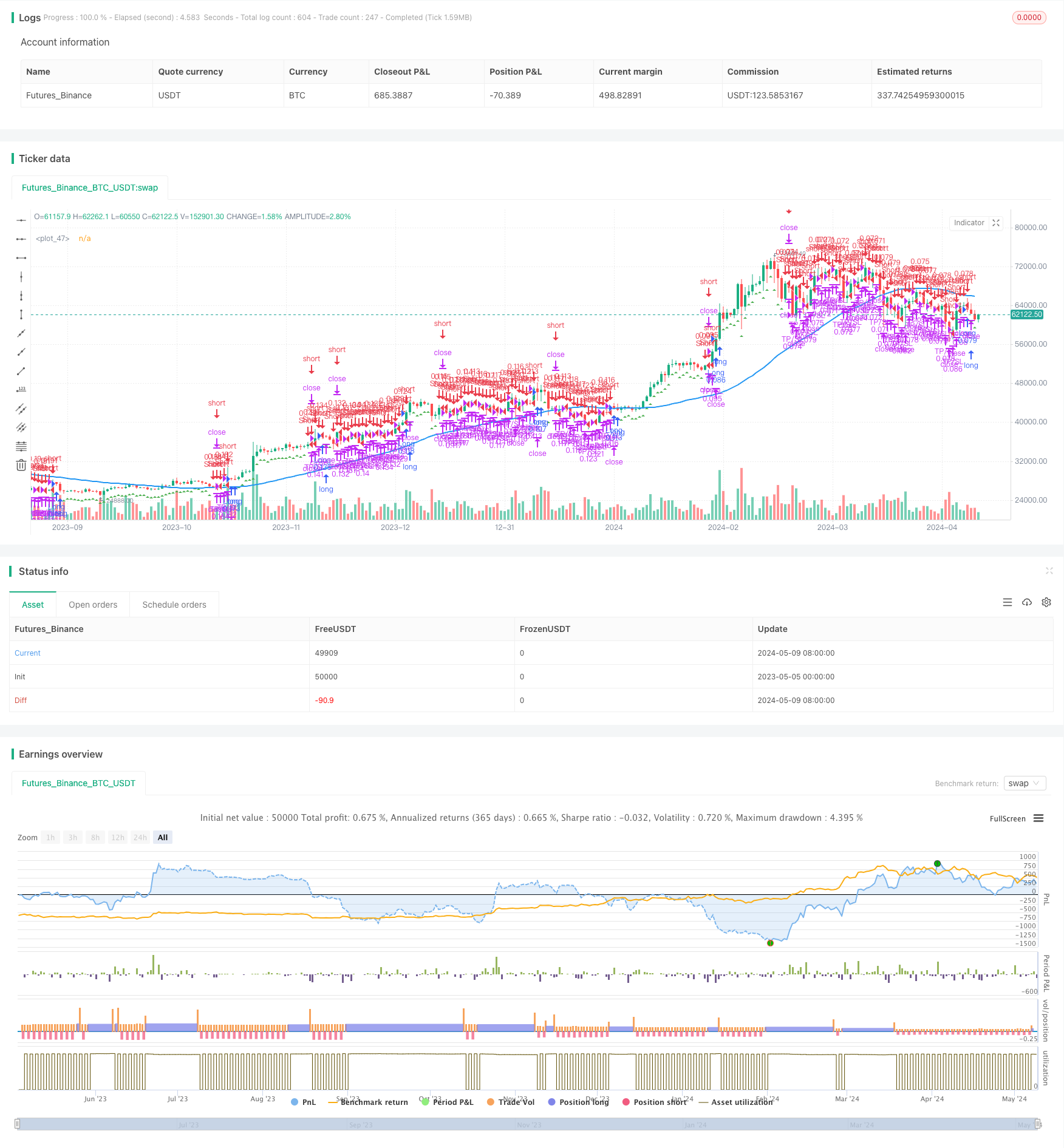
Task: Click the left navigator range handle
Action: [x=18, y=1124]
